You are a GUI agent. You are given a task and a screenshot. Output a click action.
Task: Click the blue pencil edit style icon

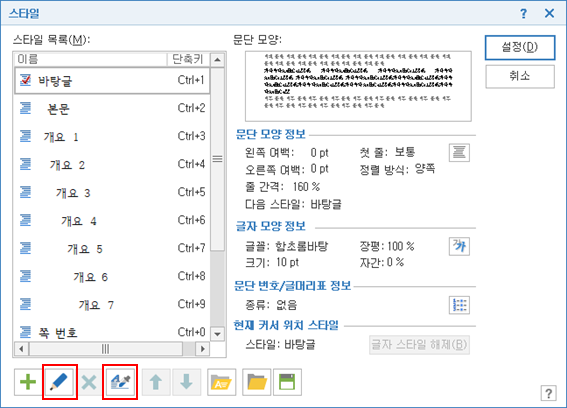pyautogui.click(x=60, y=382)
